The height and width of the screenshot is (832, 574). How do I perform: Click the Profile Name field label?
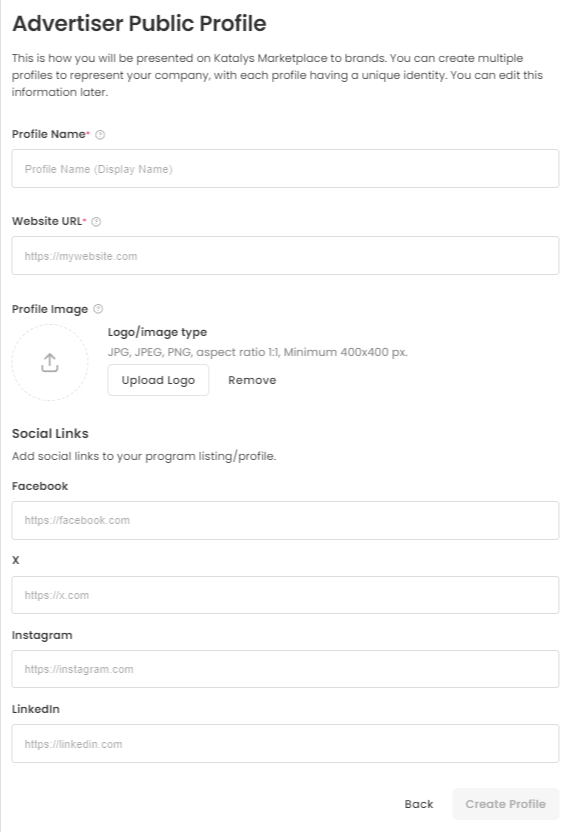[x=48, y=134]
